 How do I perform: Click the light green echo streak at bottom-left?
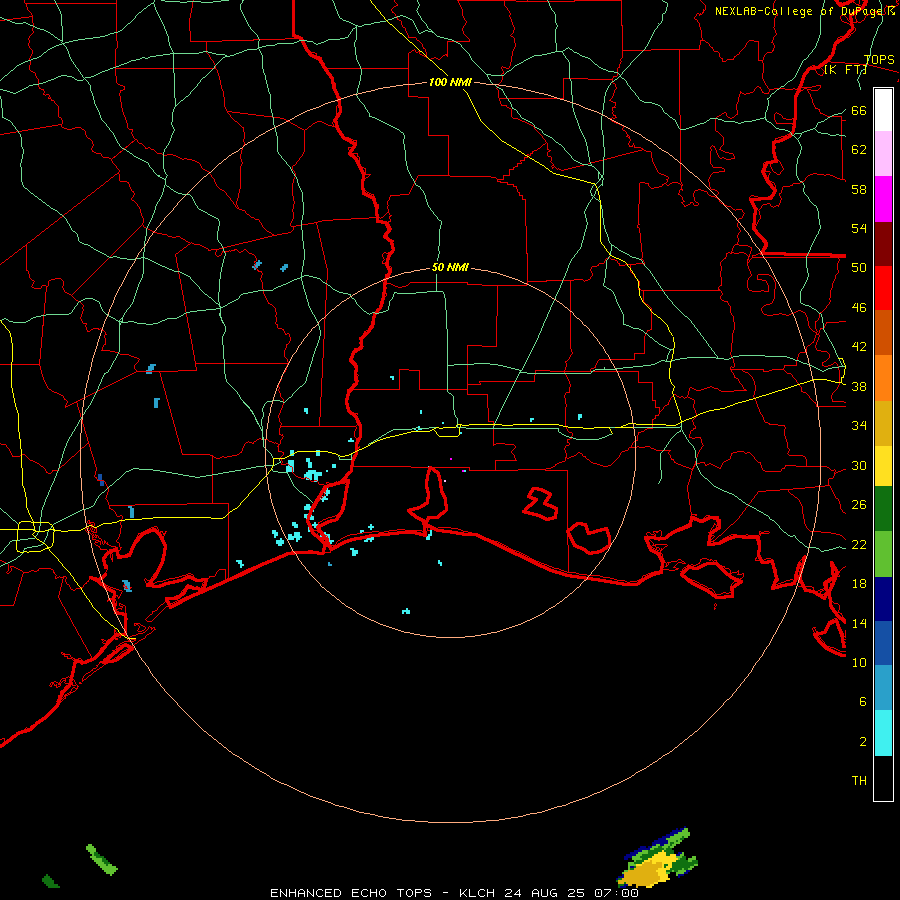click(102, 859)
